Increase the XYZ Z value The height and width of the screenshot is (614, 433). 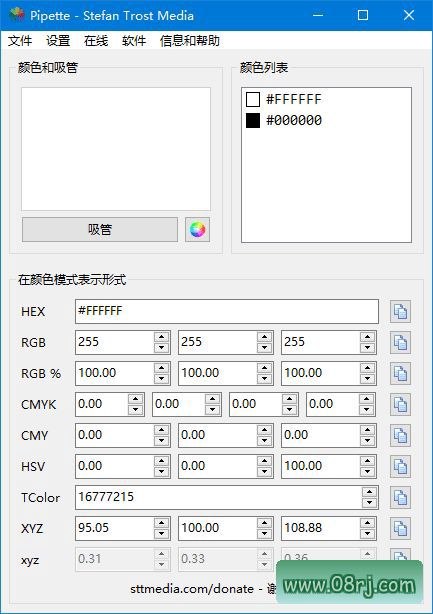[x=368, y=523]
